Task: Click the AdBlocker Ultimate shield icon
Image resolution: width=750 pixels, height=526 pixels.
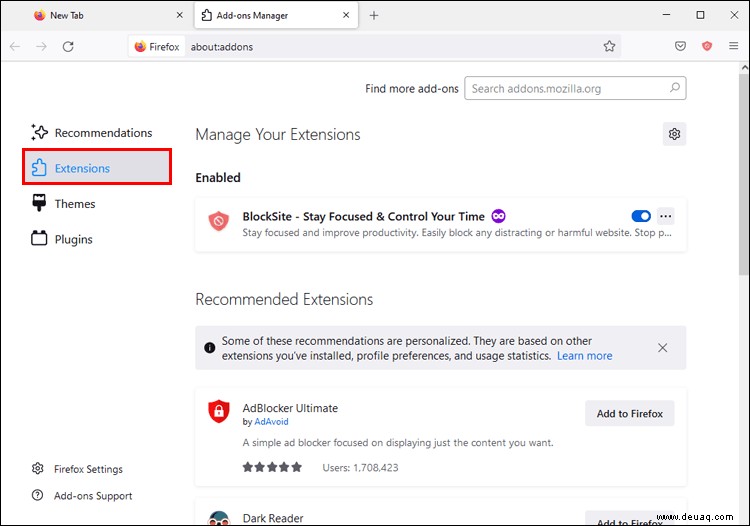Action: 219,411
